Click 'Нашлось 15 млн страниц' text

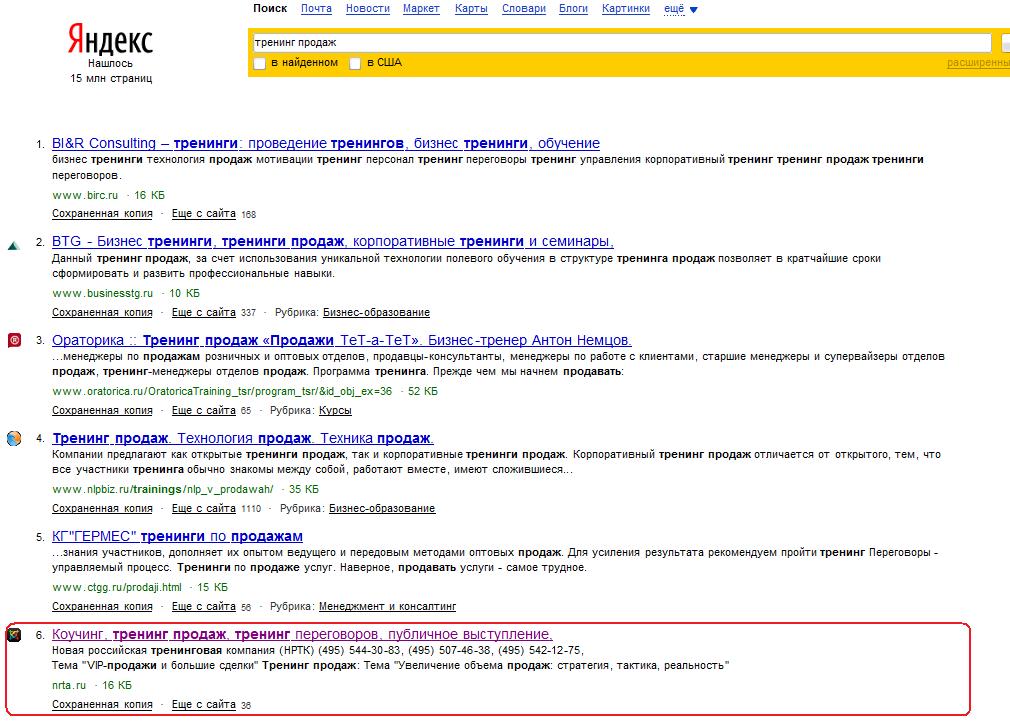tap(111, 71)
